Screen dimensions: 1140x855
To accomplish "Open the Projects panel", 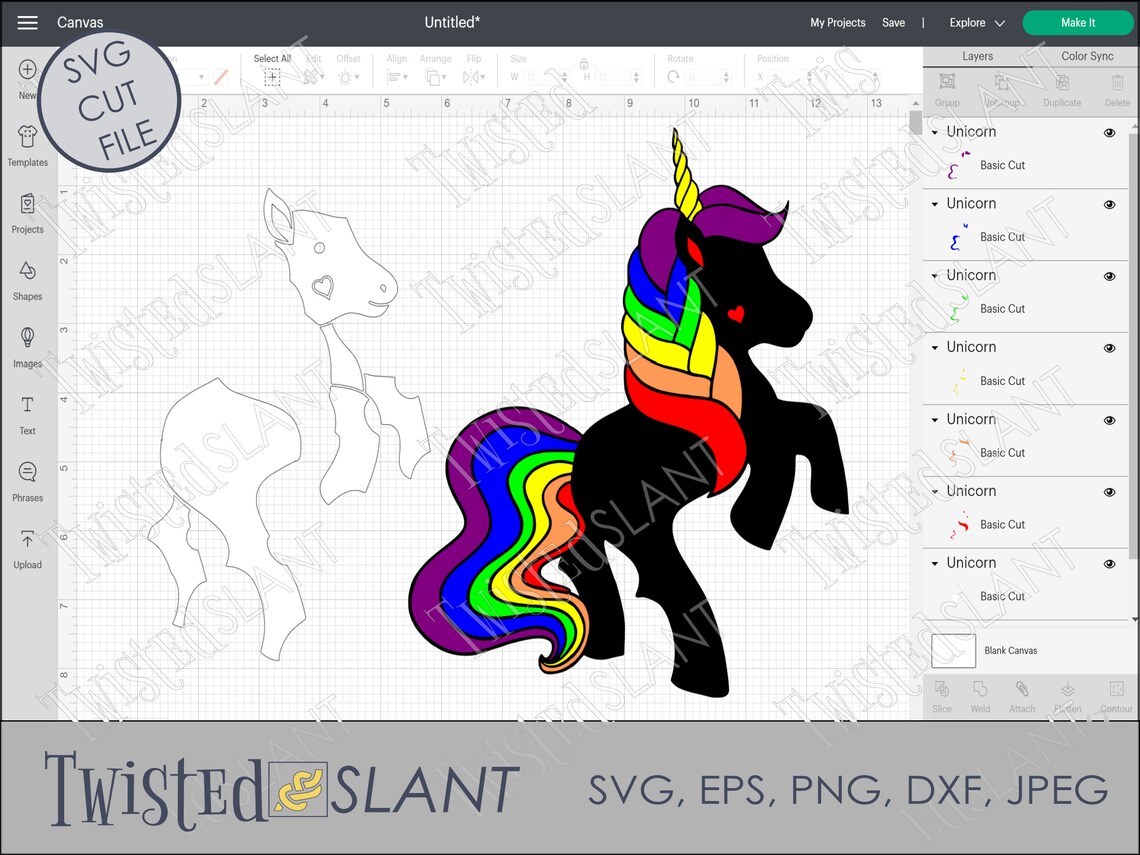I will (28, 214).
